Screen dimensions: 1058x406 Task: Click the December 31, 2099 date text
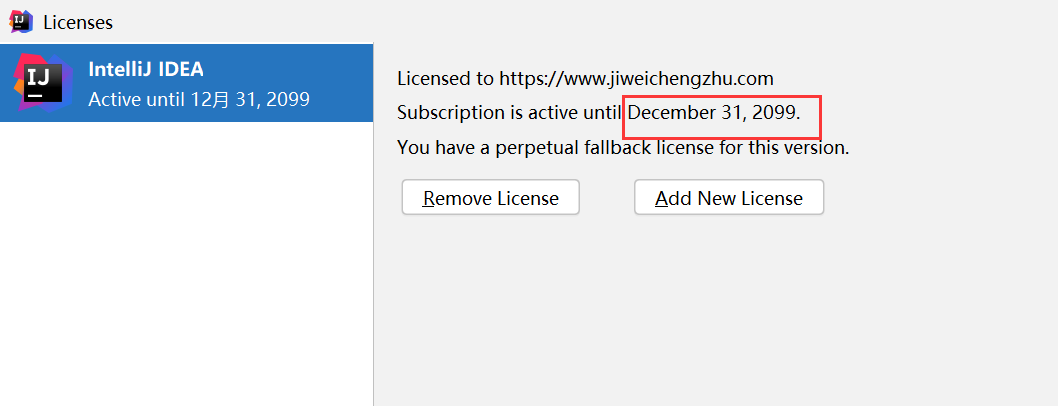coord(714,113)
